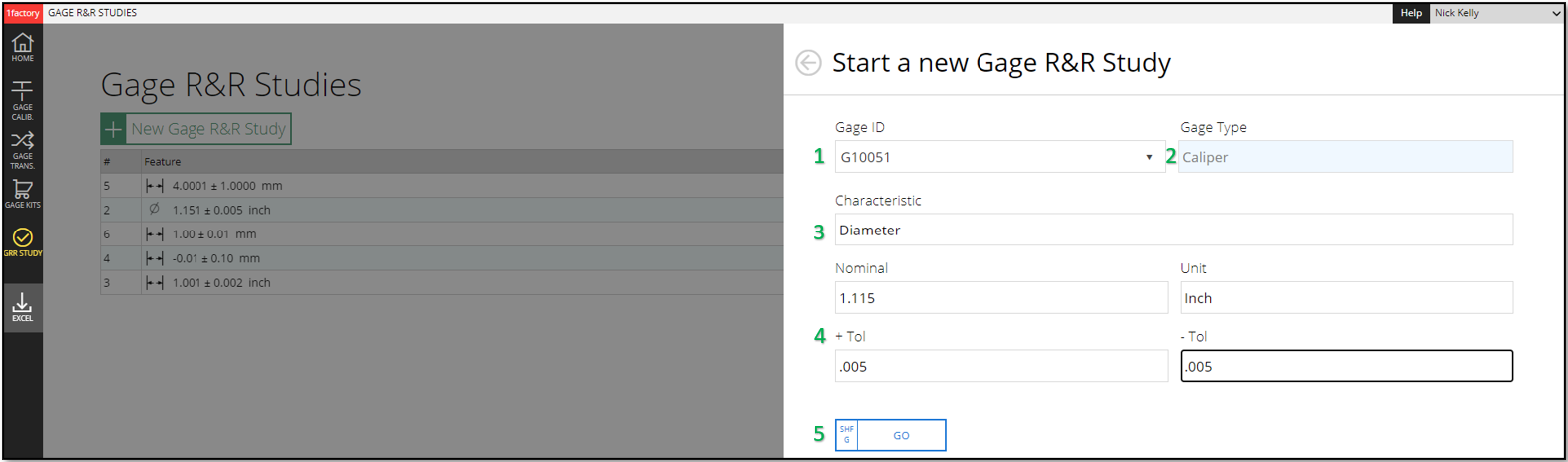Focus the Nominal value field
Image resolution: width=1568 pixels, height=462 pixels.
point(1000,298)
